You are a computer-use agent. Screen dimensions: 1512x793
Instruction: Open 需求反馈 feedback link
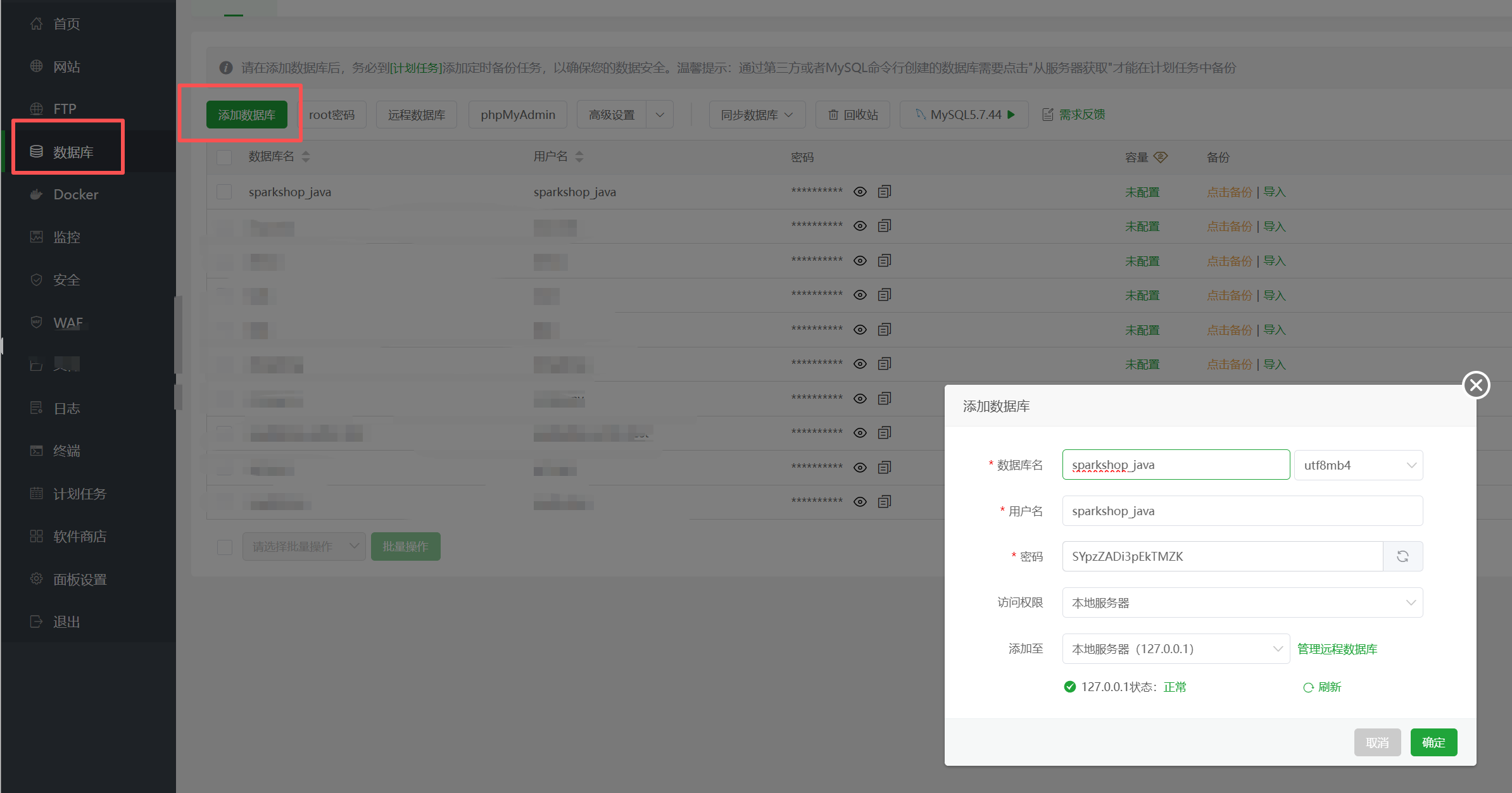(1081, 115)
